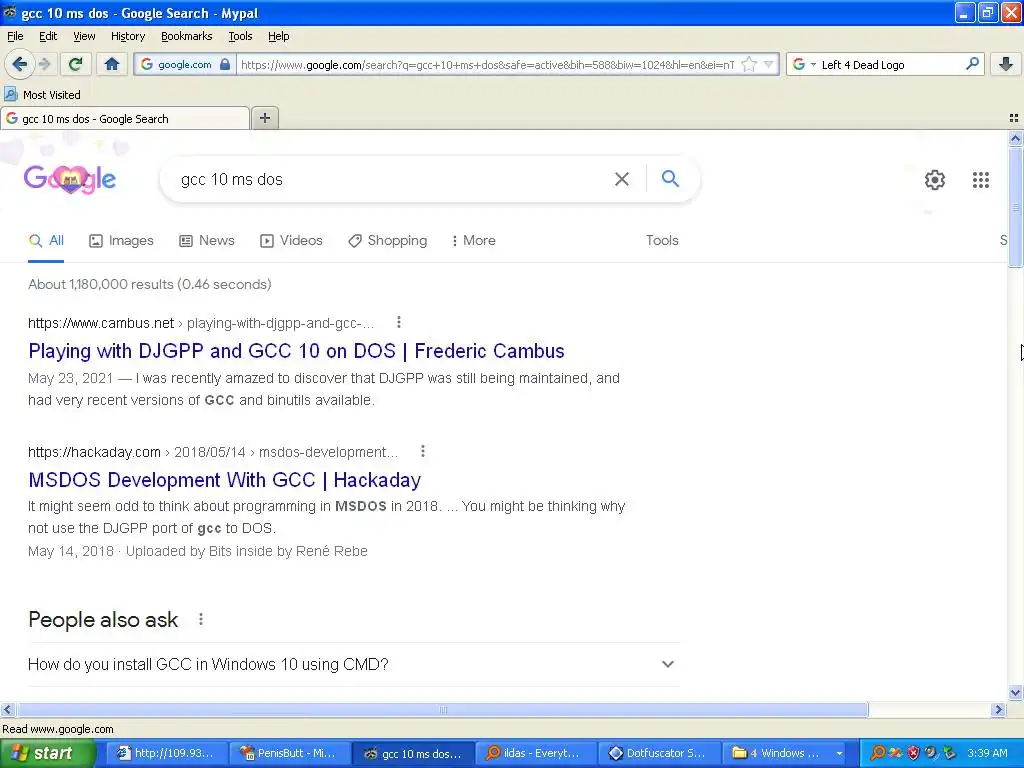Select the 'gcc 10 ms dos - Google Search' tab
The width and height of the screenshot is (1024, 768).
pyautogui.click(x=125, y=118)
